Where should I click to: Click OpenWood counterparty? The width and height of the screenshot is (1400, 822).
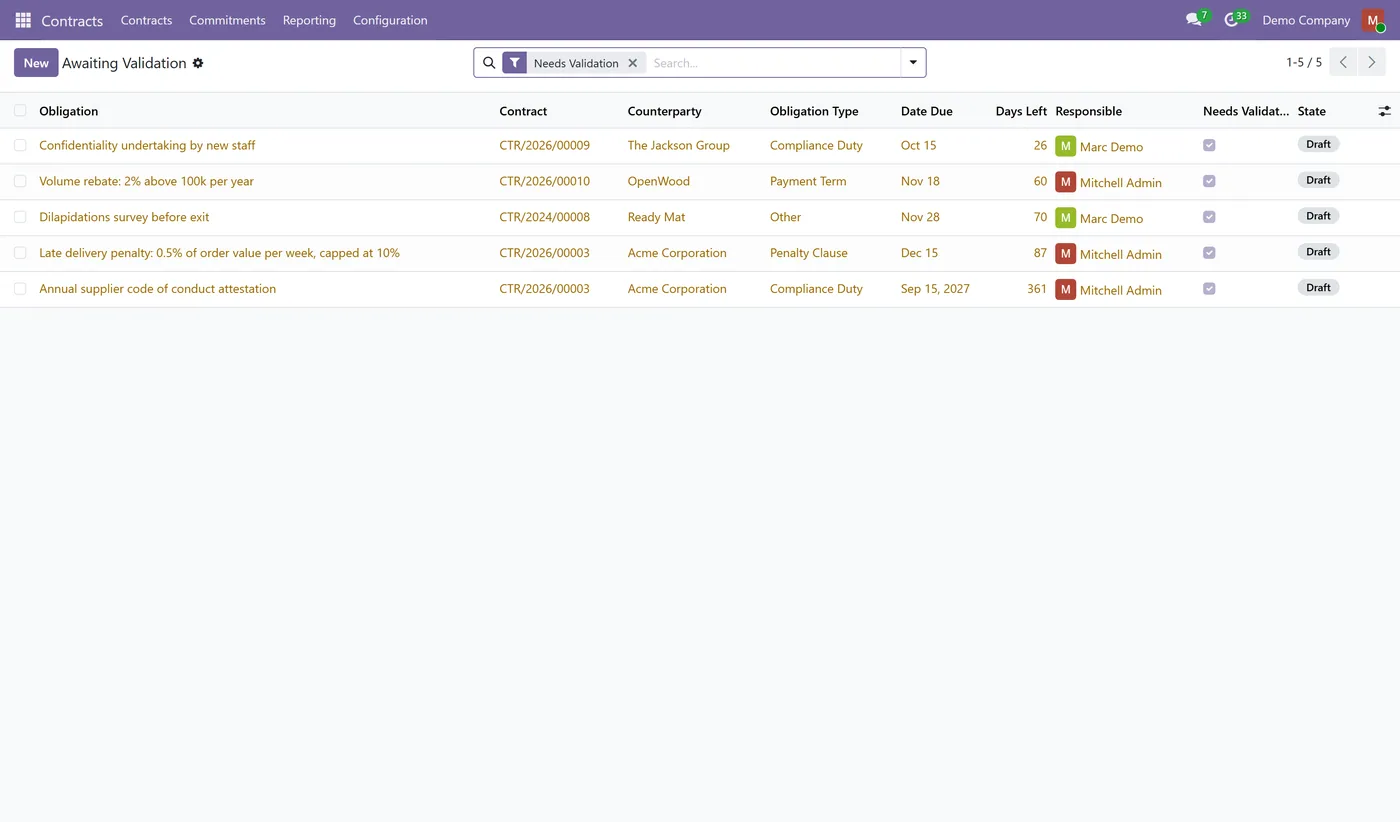(658, 181)
